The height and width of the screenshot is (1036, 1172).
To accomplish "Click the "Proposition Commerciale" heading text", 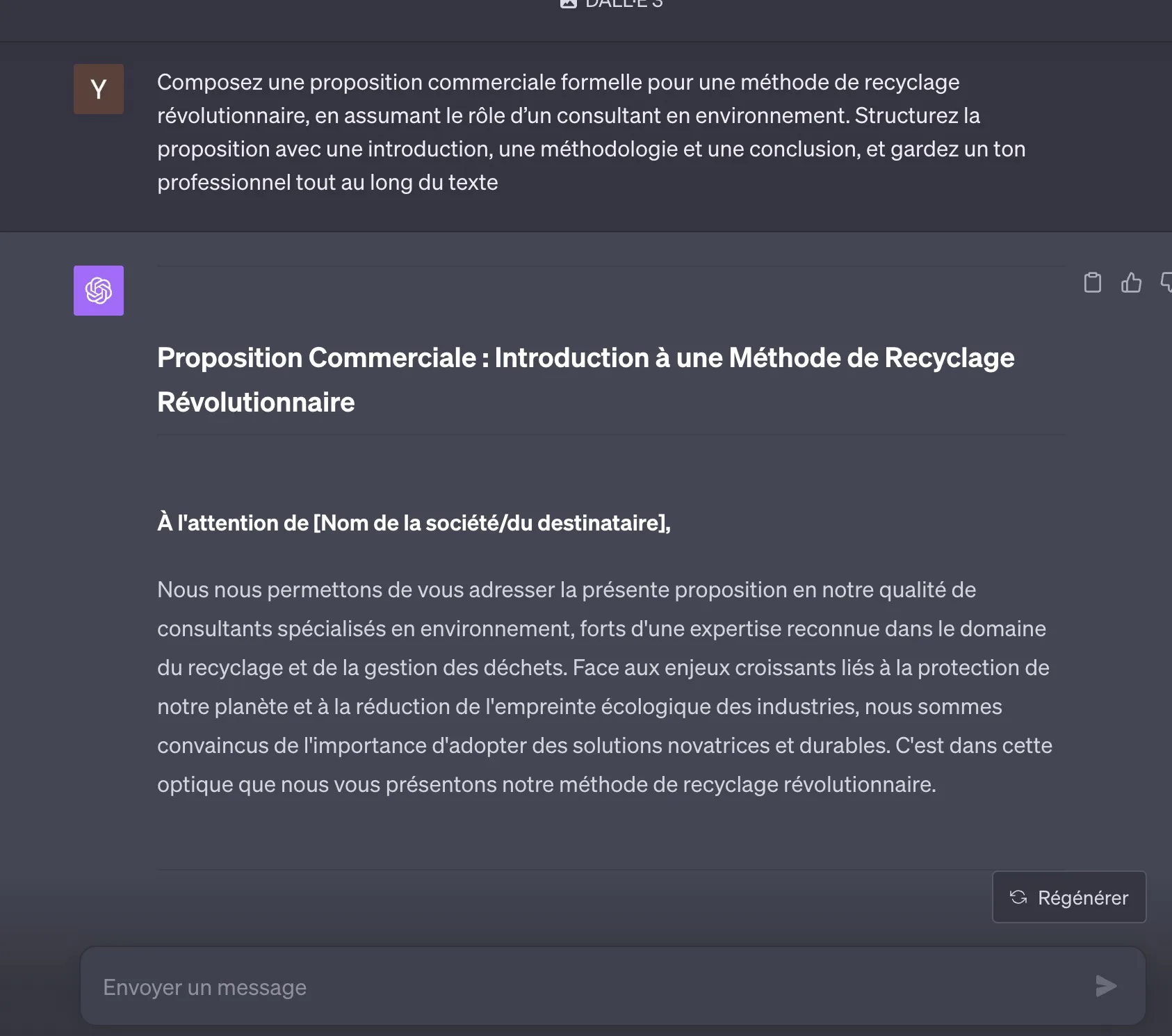I will 316,358.
